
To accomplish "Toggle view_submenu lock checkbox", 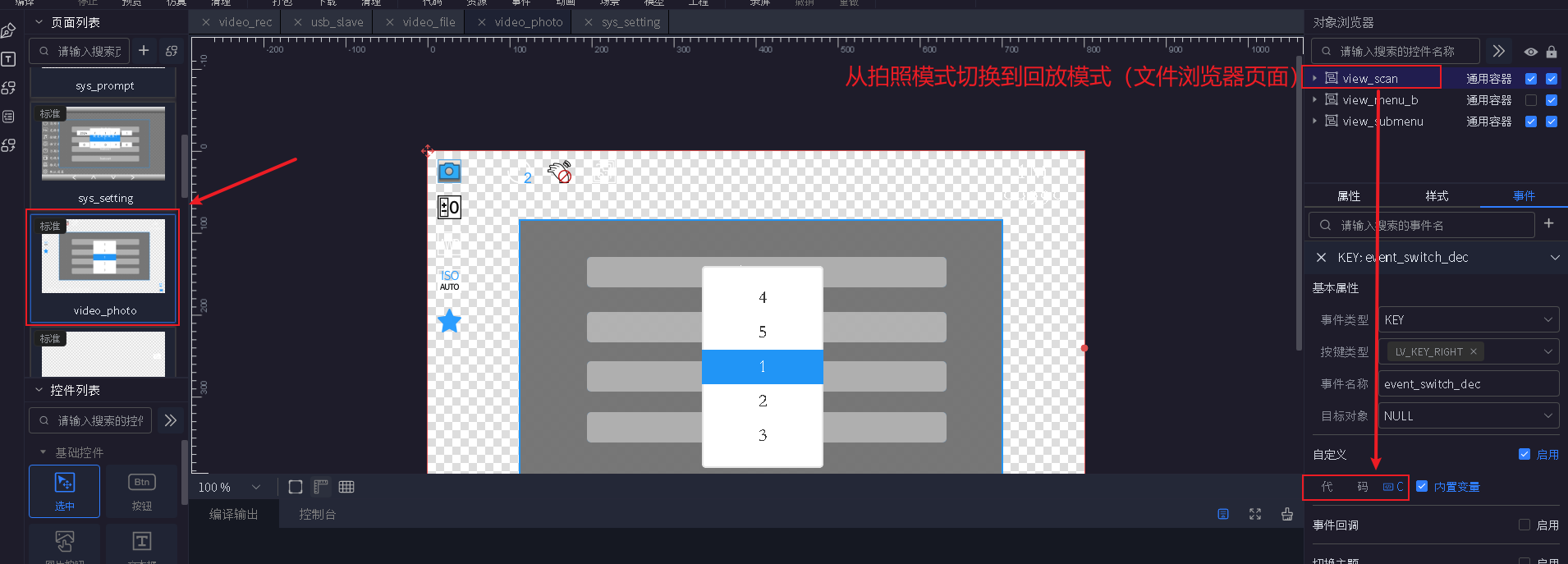I will pos(1552,122).
